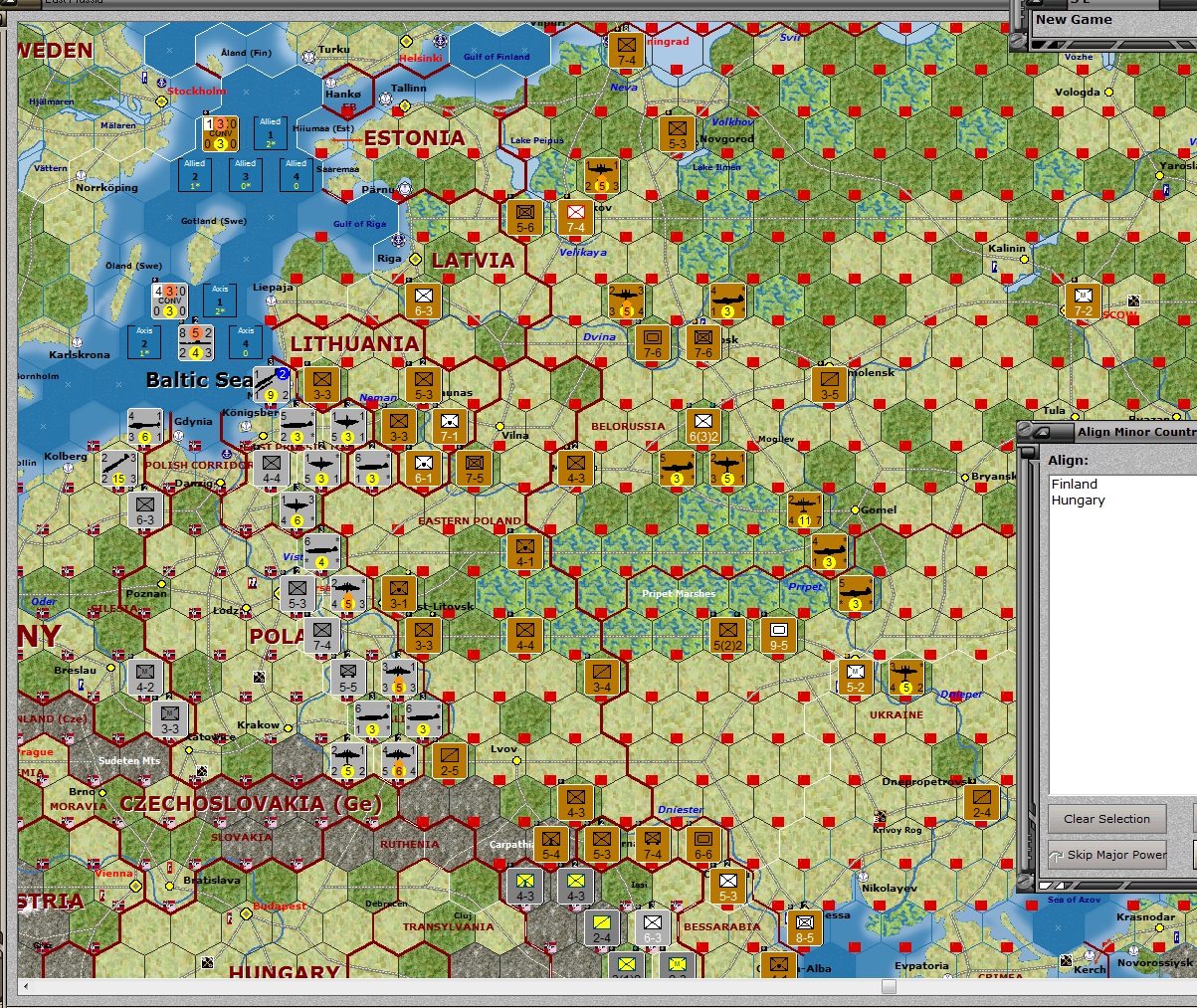This screenshot has width=1197, height=1008.
Task: Select the Soviet convoy counter near Stockholm
Action: click(221, 134)
